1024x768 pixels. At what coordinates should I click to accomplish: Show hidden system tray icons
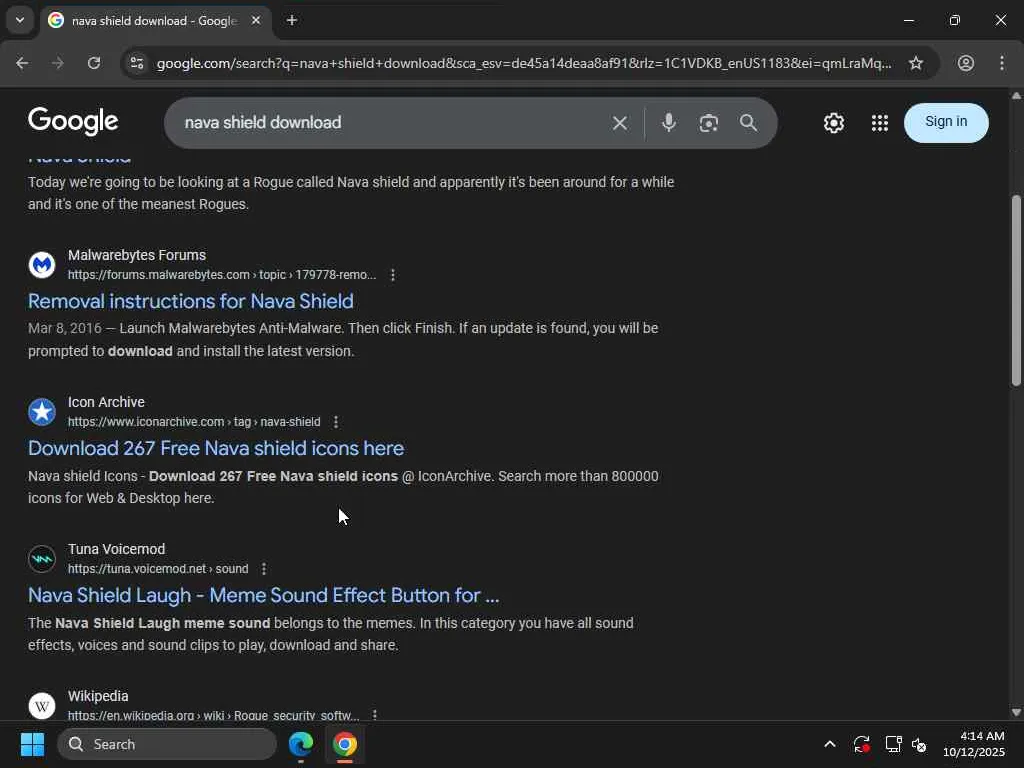pos(829,744)
